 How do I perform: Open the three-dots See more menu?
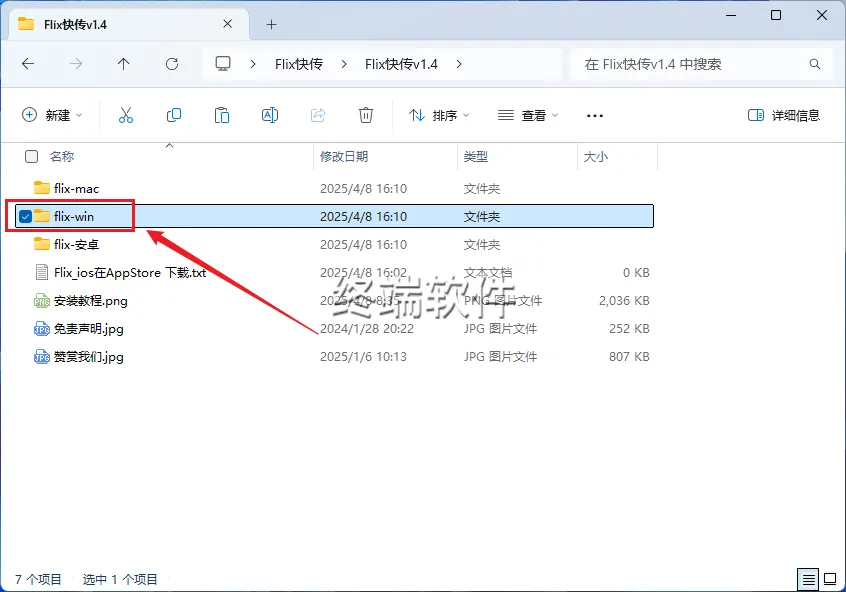(x=595, y=115)
